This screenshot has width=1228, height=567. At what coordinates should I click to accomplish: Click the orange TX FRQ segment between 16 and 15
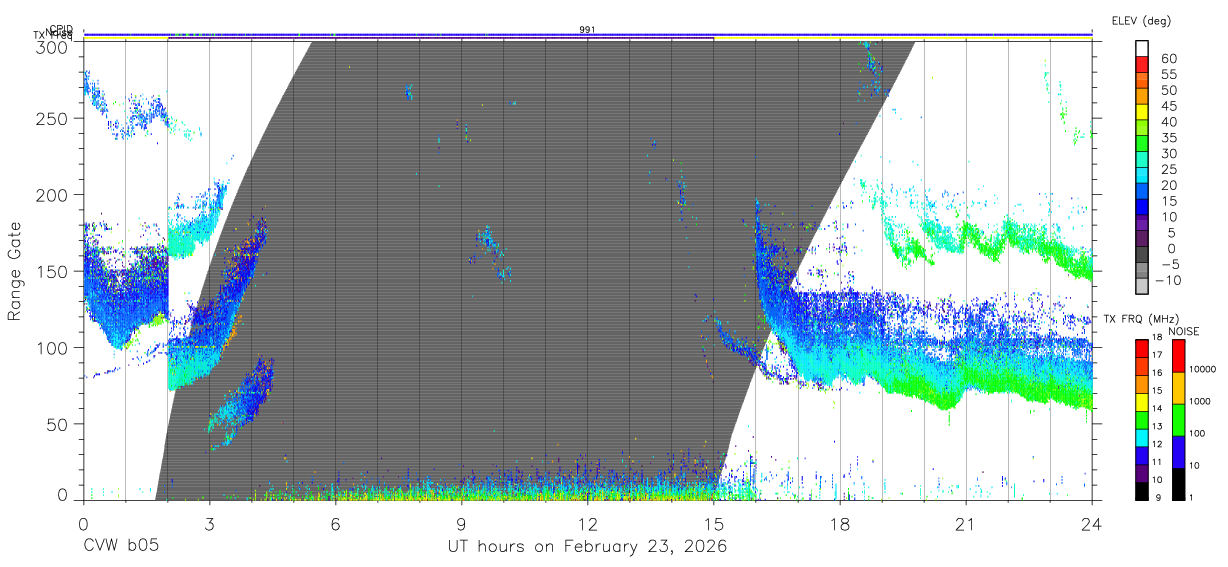1141,383
